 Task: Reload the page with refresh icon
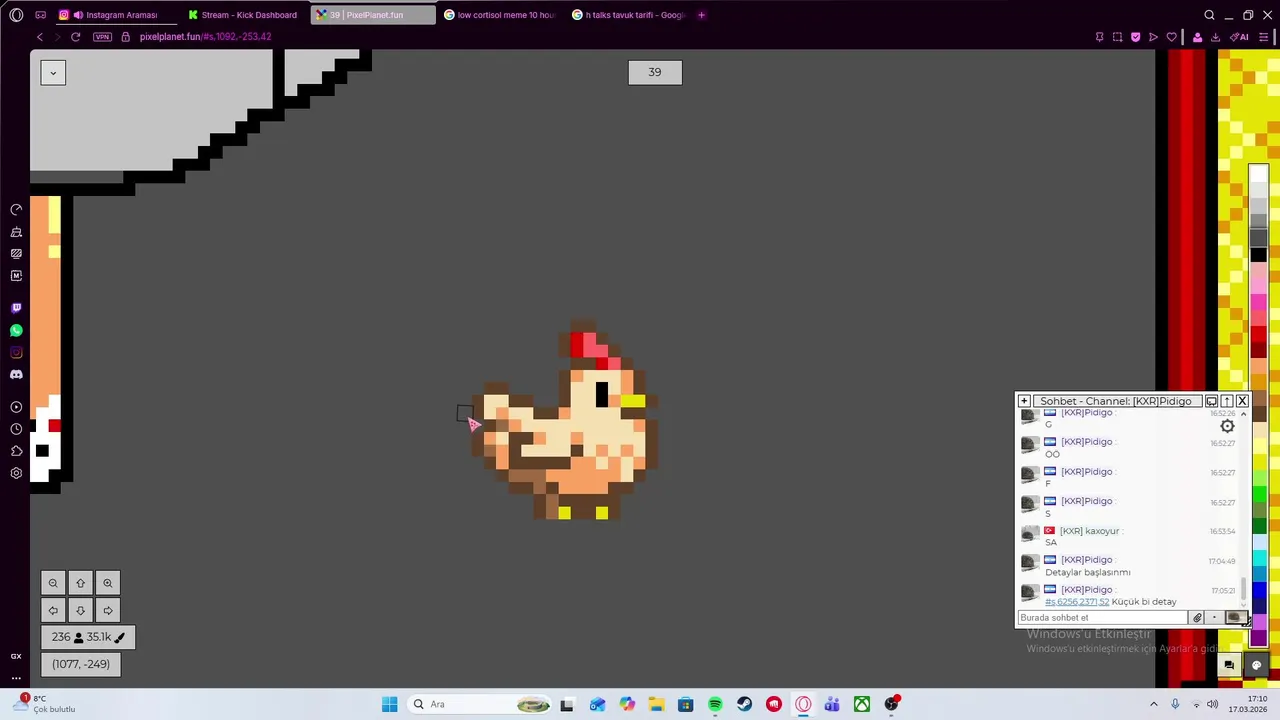(75, 37)
